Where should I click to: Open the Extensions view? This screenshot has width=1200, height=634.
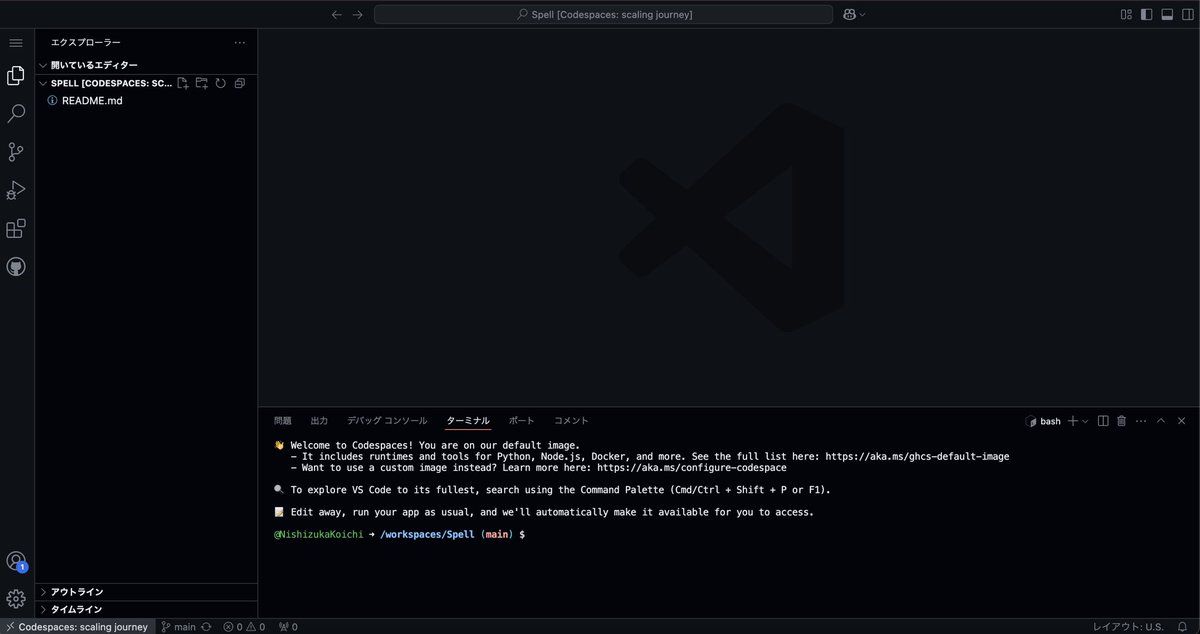pos(16,229)
